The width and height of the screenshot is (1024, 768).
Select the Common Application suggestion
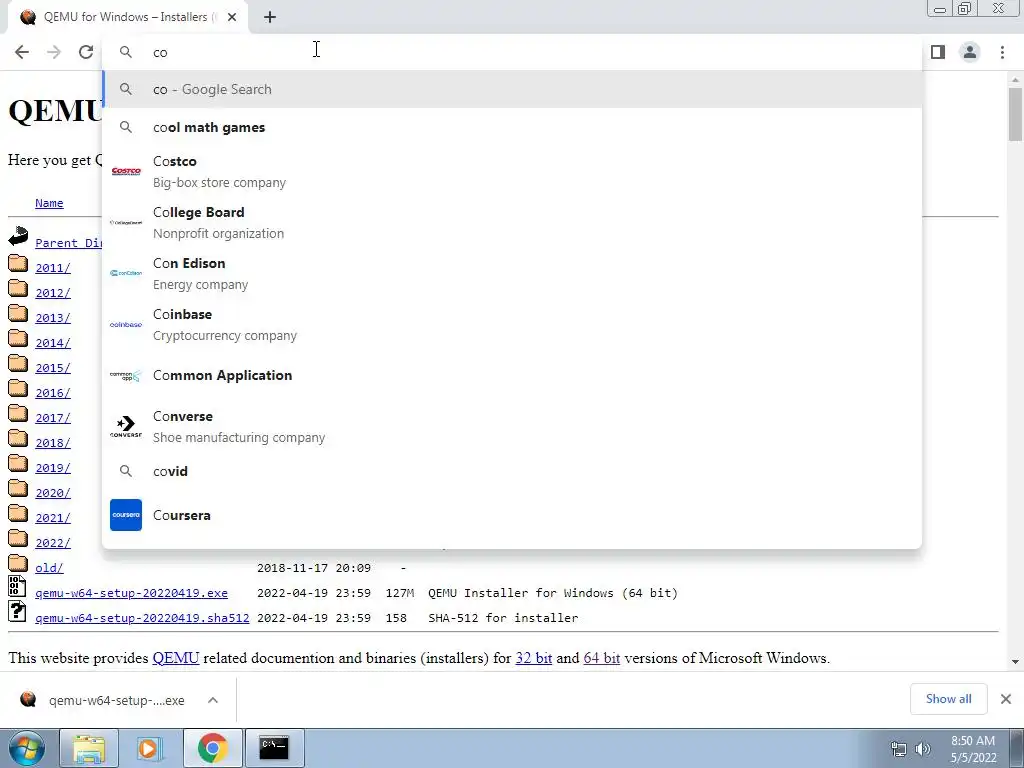pyautogui.click(x=512, y=376)
